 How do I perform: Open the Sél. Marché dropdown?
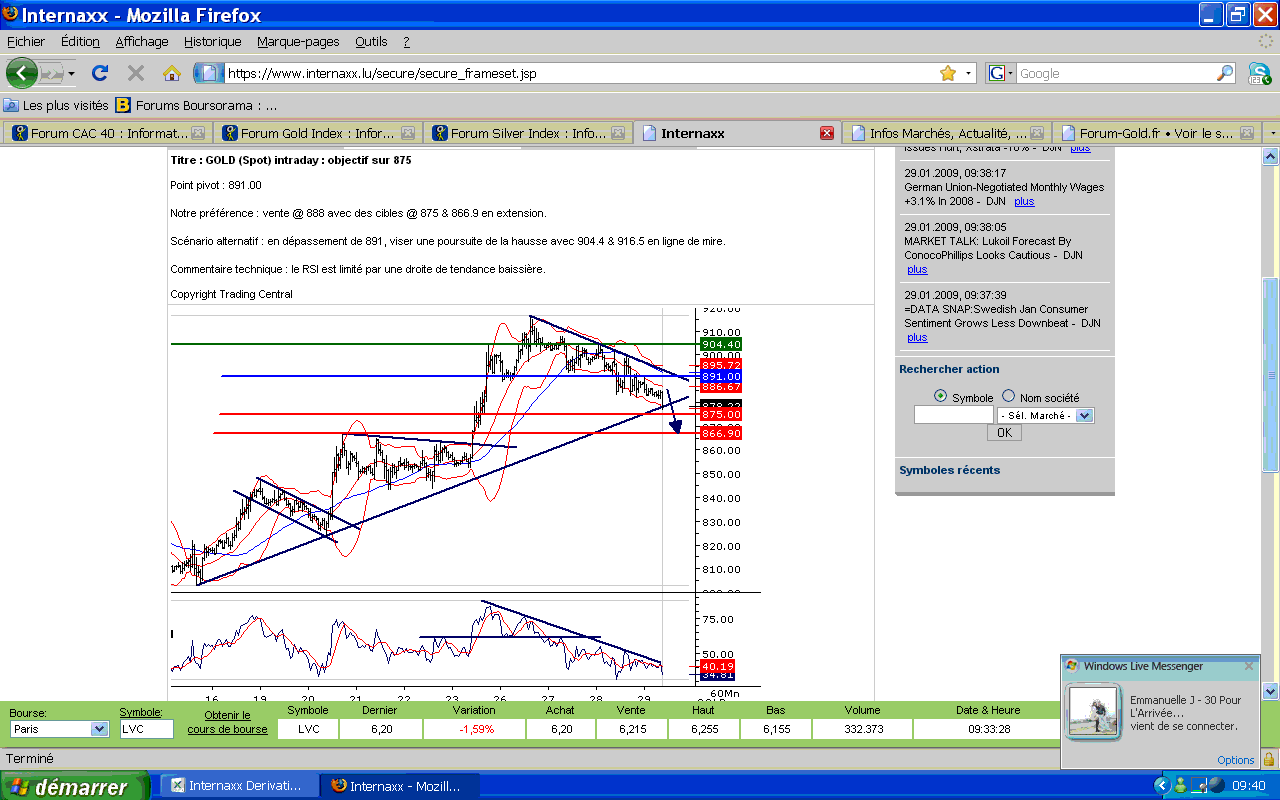pos(1045,415)
